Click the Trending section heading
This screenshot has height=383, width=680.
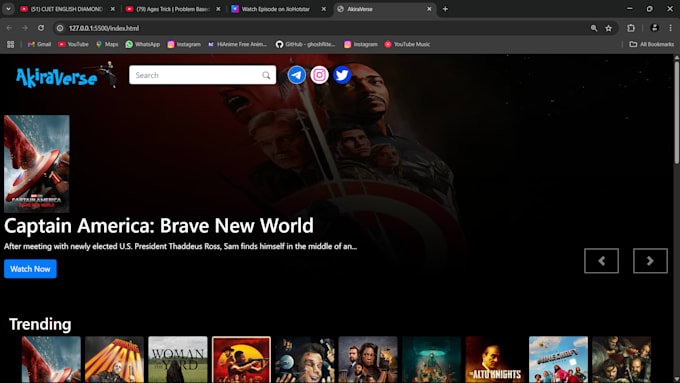pos(40,324)
